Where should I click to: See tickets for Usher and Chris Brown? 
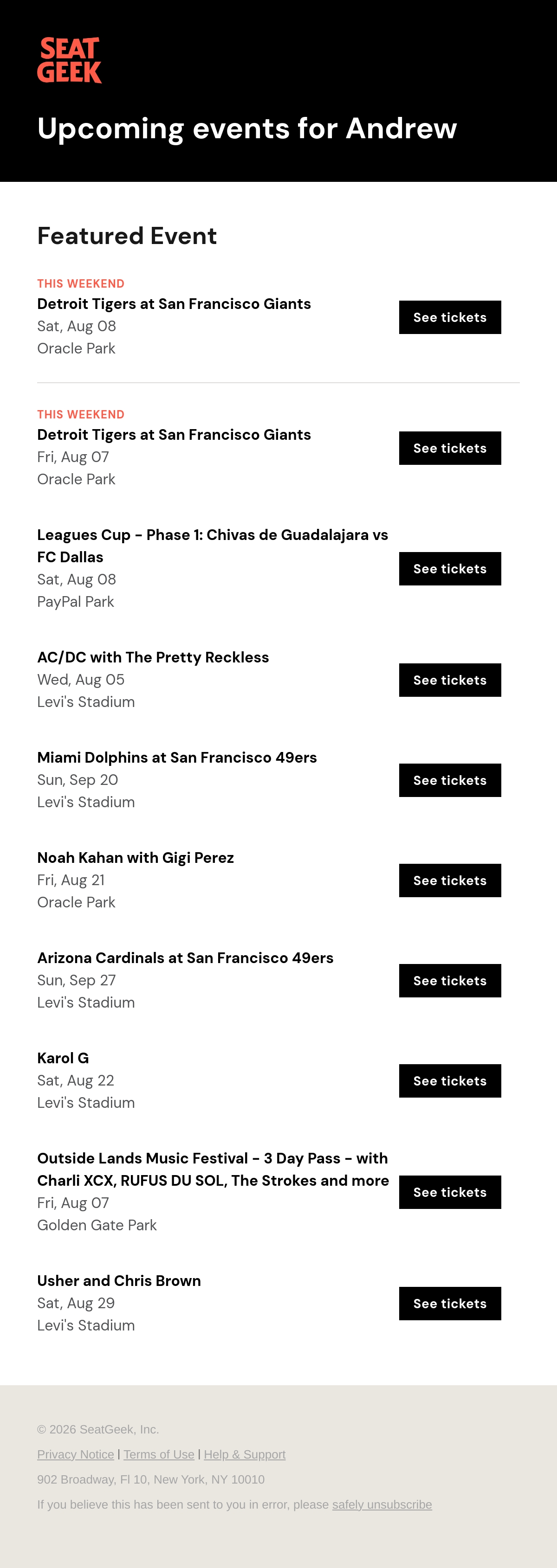click(x=450, y=1303)
